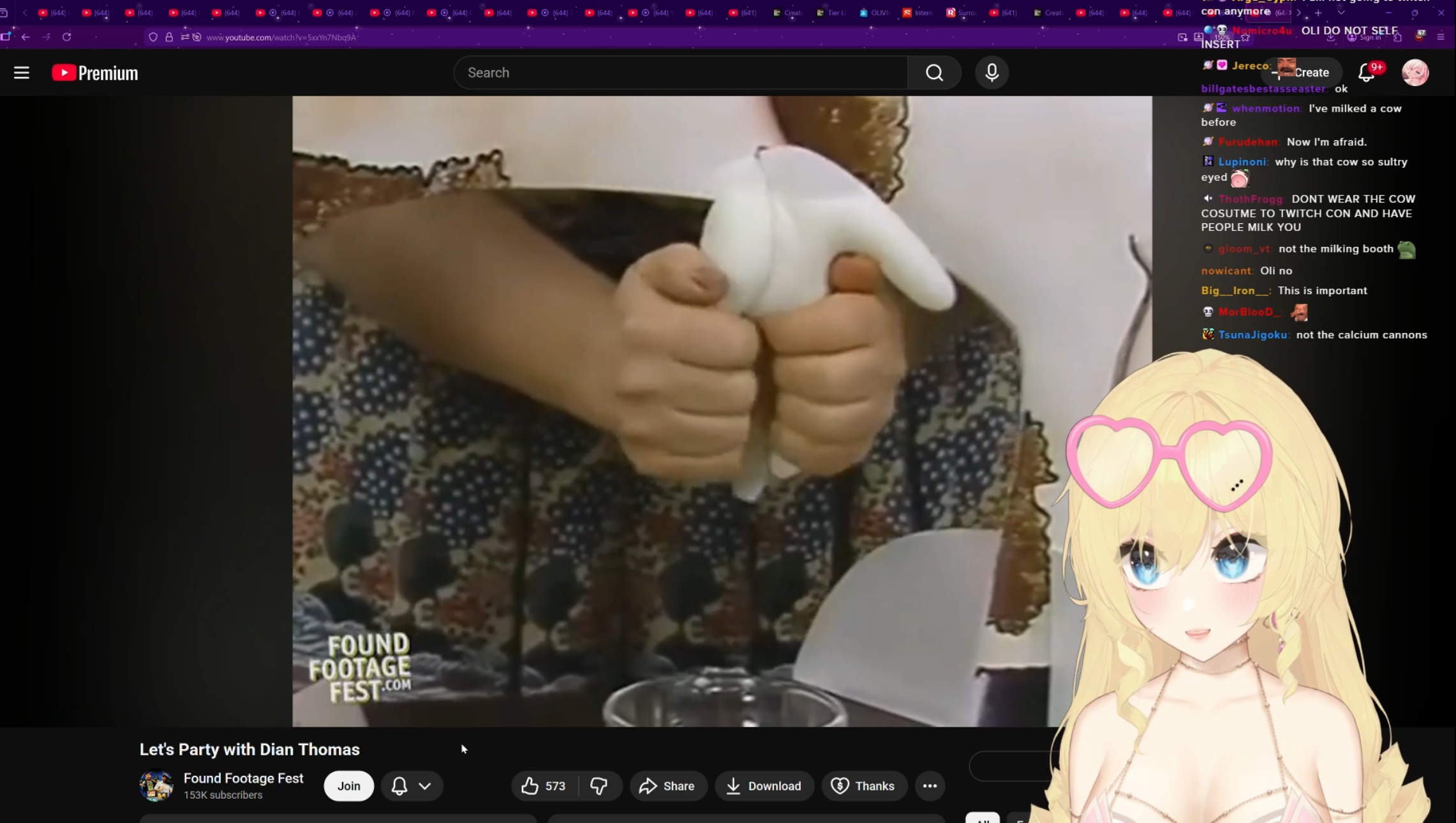Click the Join channel button
1456x823 pixels.
pyautogui.click(x=348, y=786)
